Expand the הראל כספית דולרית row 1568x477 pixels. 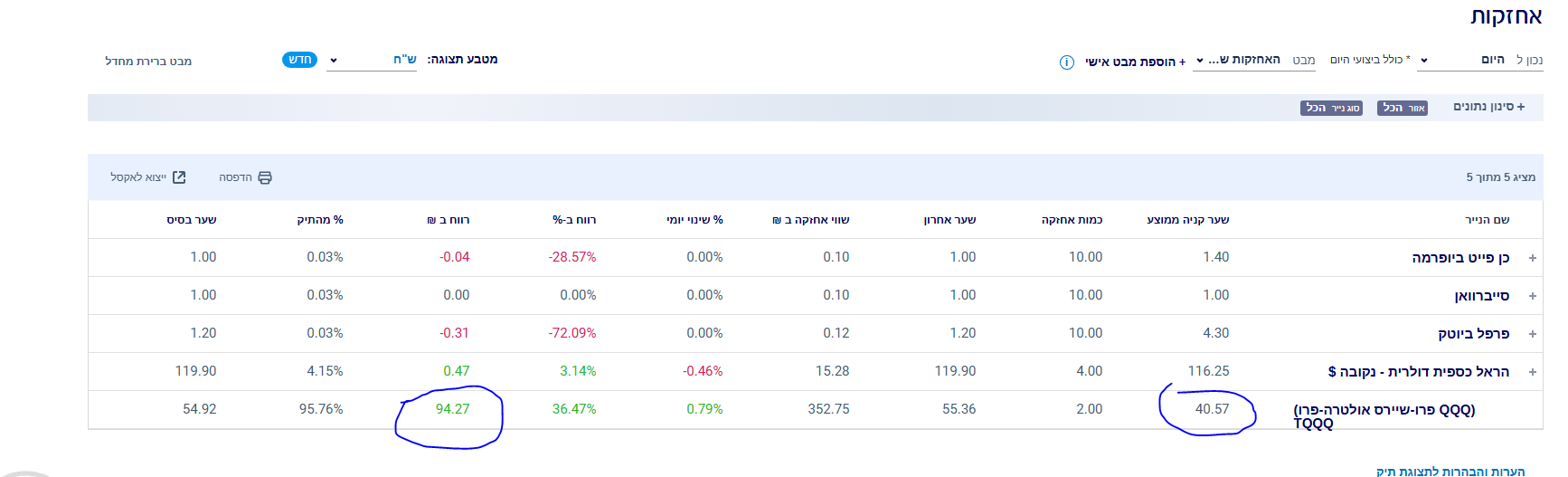[x=1533, y=372]
